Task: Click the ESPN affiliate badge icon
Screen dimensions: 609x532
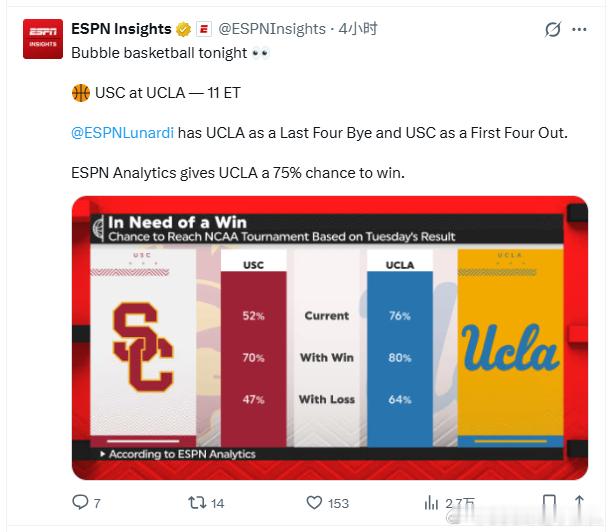Action: (x=204, y=29)
